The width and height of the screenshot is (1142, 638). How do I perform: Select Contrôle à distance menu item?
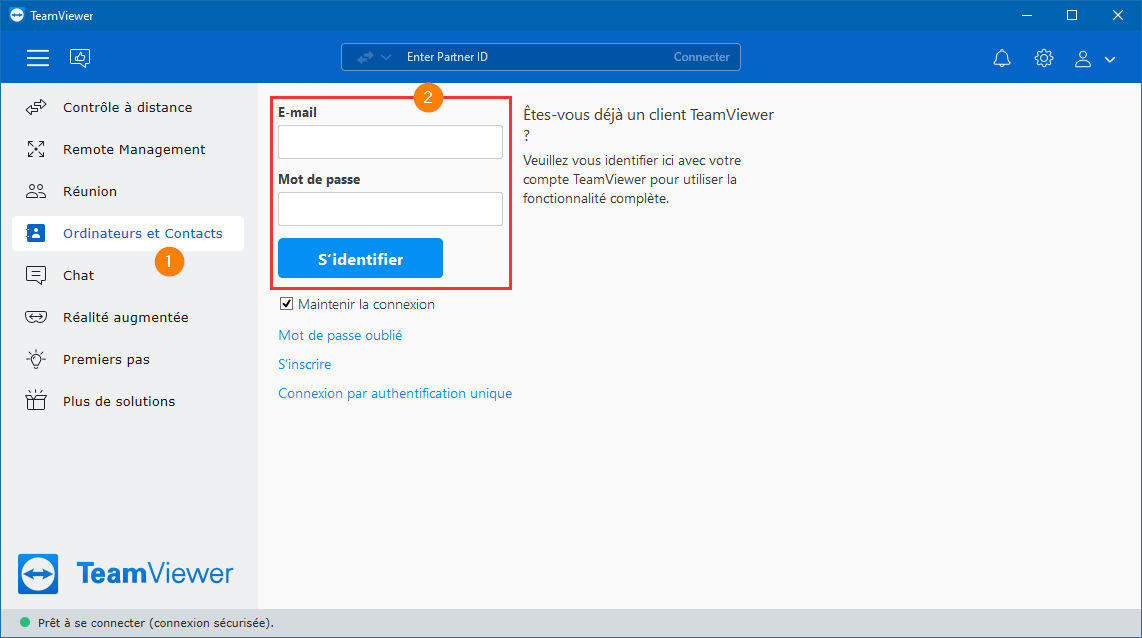[x=127, y=108]
